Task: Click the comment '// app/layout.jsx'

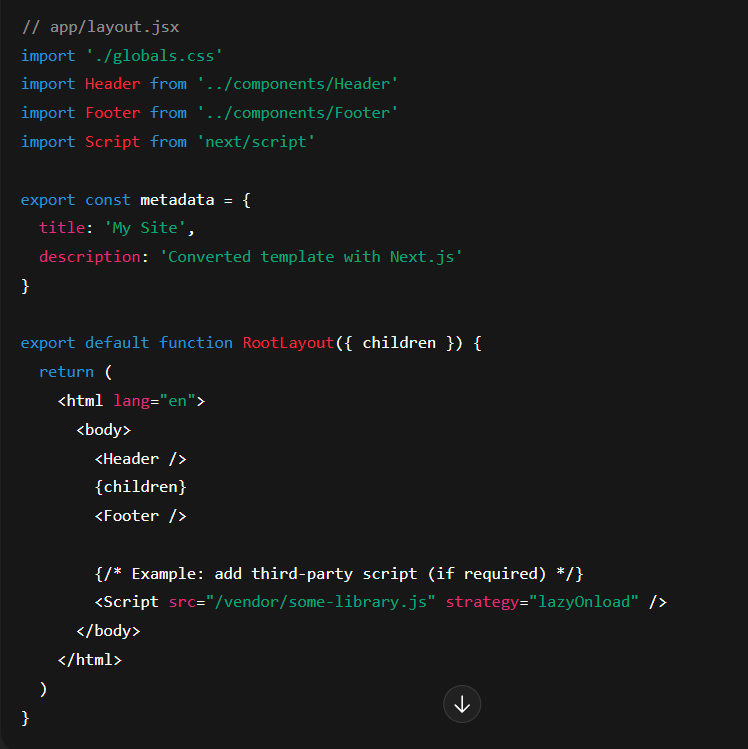Action: [x=100, y=27]
